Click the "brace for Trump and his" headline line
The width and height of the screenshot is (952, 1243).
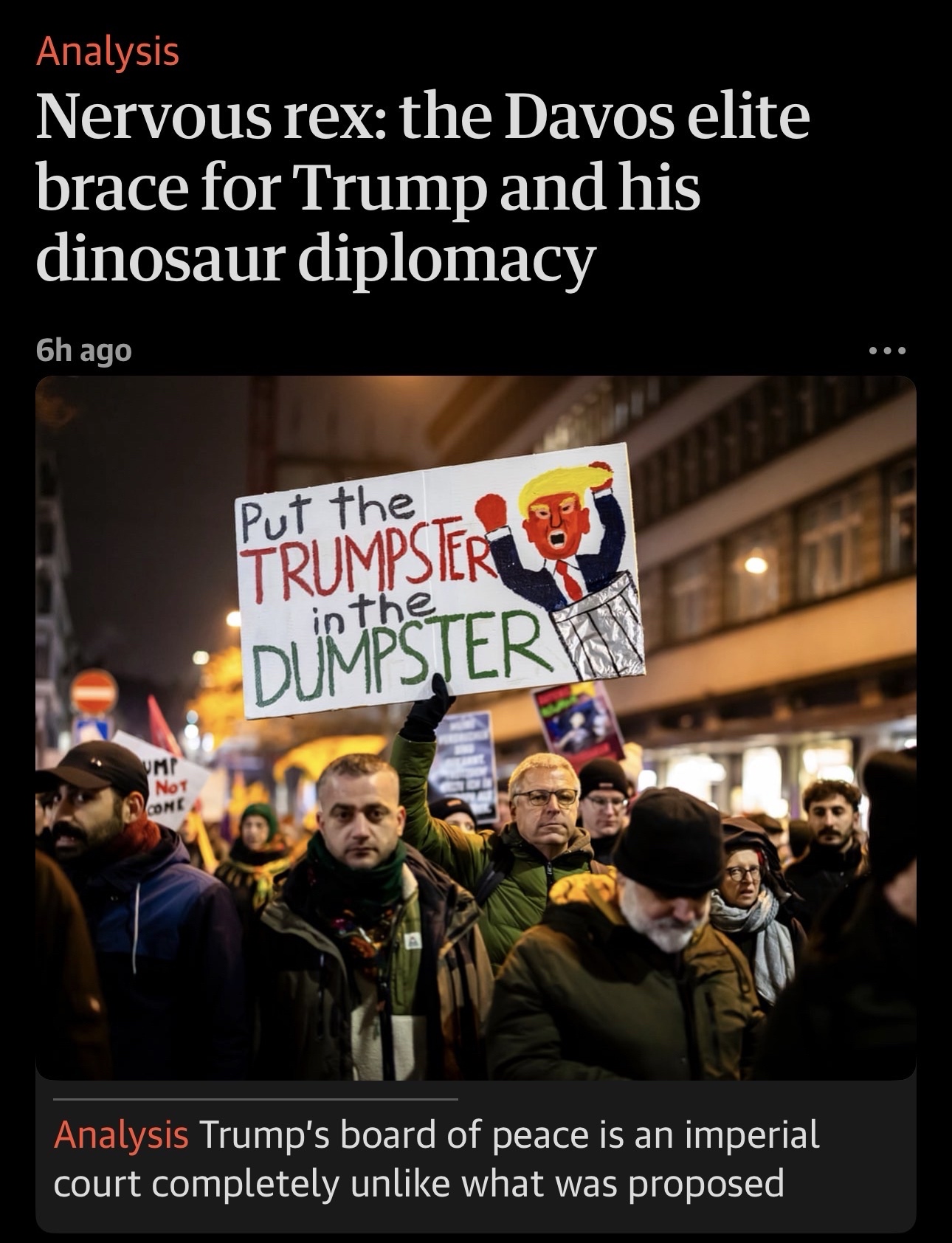[x=368, y=188]
